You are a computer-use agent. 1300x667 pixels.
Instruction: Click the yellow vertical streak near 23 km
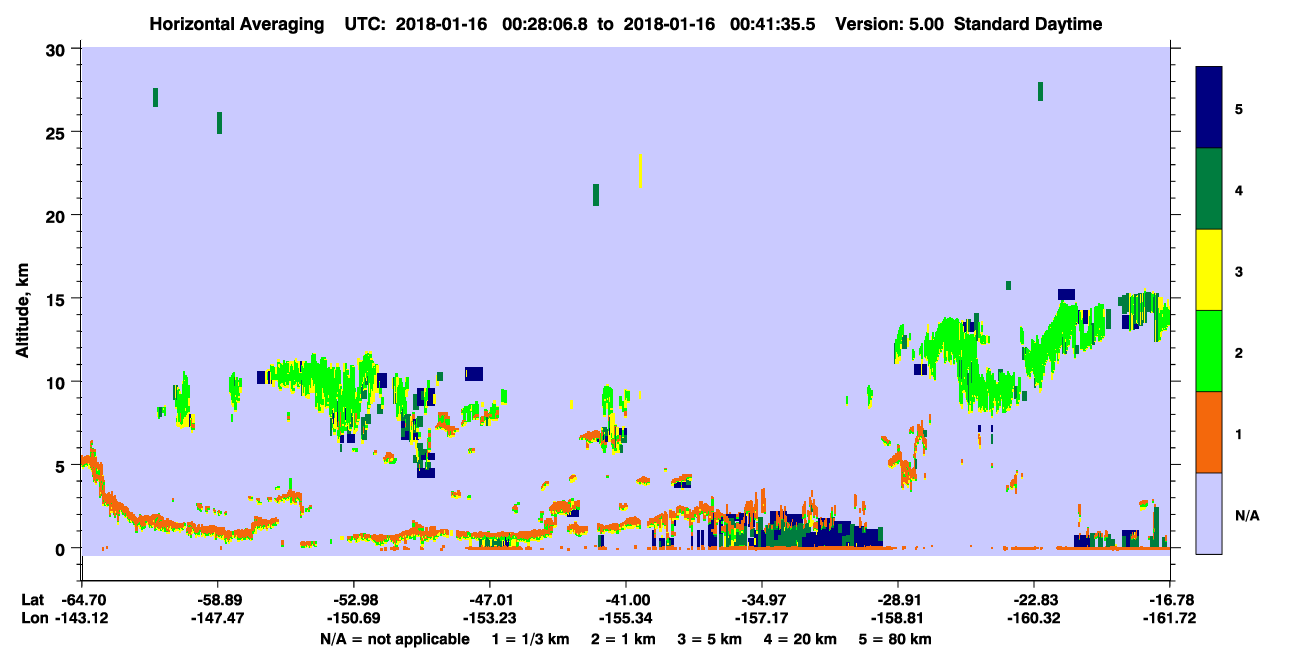640,171
